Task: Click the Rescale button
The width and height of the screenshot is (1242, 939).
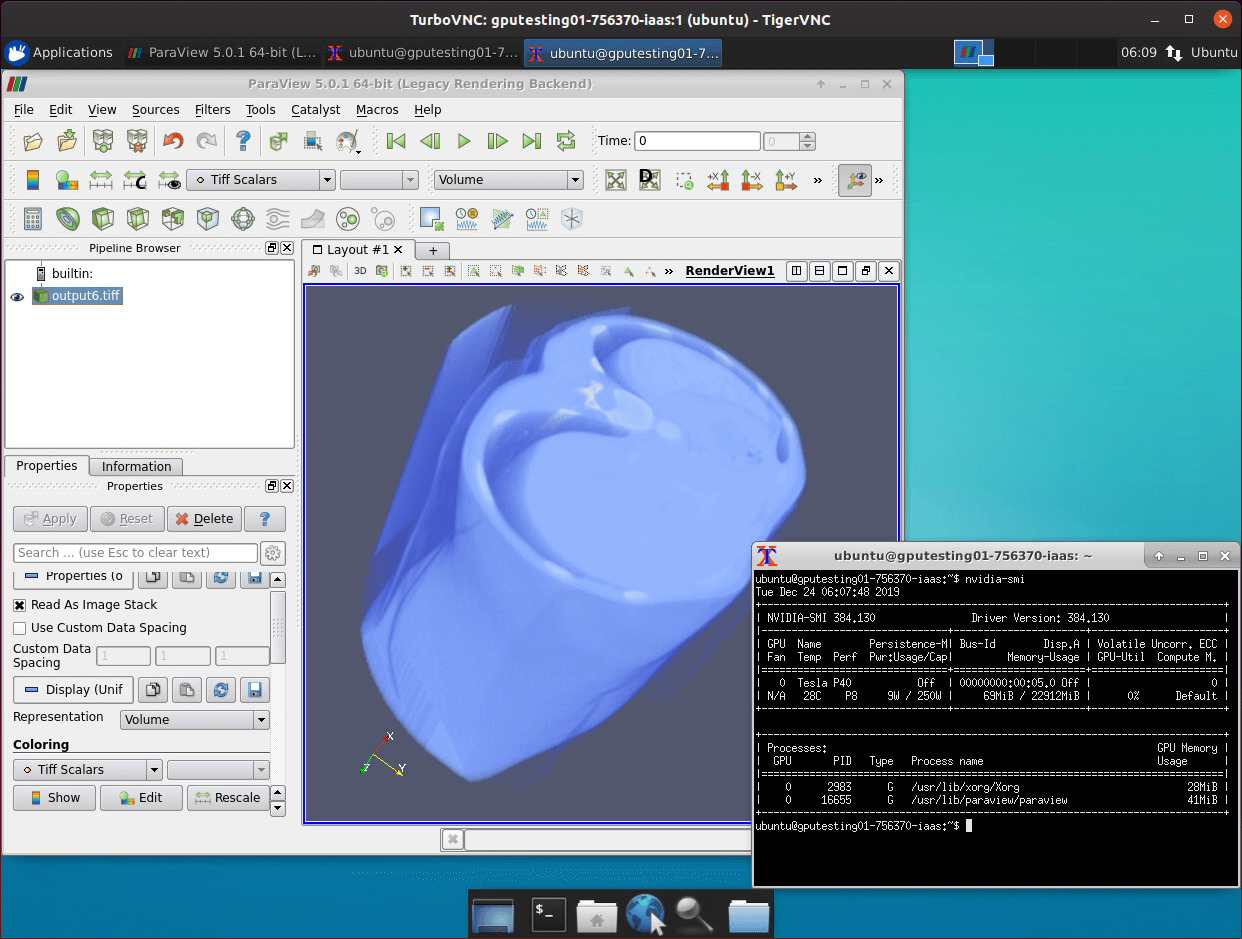Action: [228, 797]
